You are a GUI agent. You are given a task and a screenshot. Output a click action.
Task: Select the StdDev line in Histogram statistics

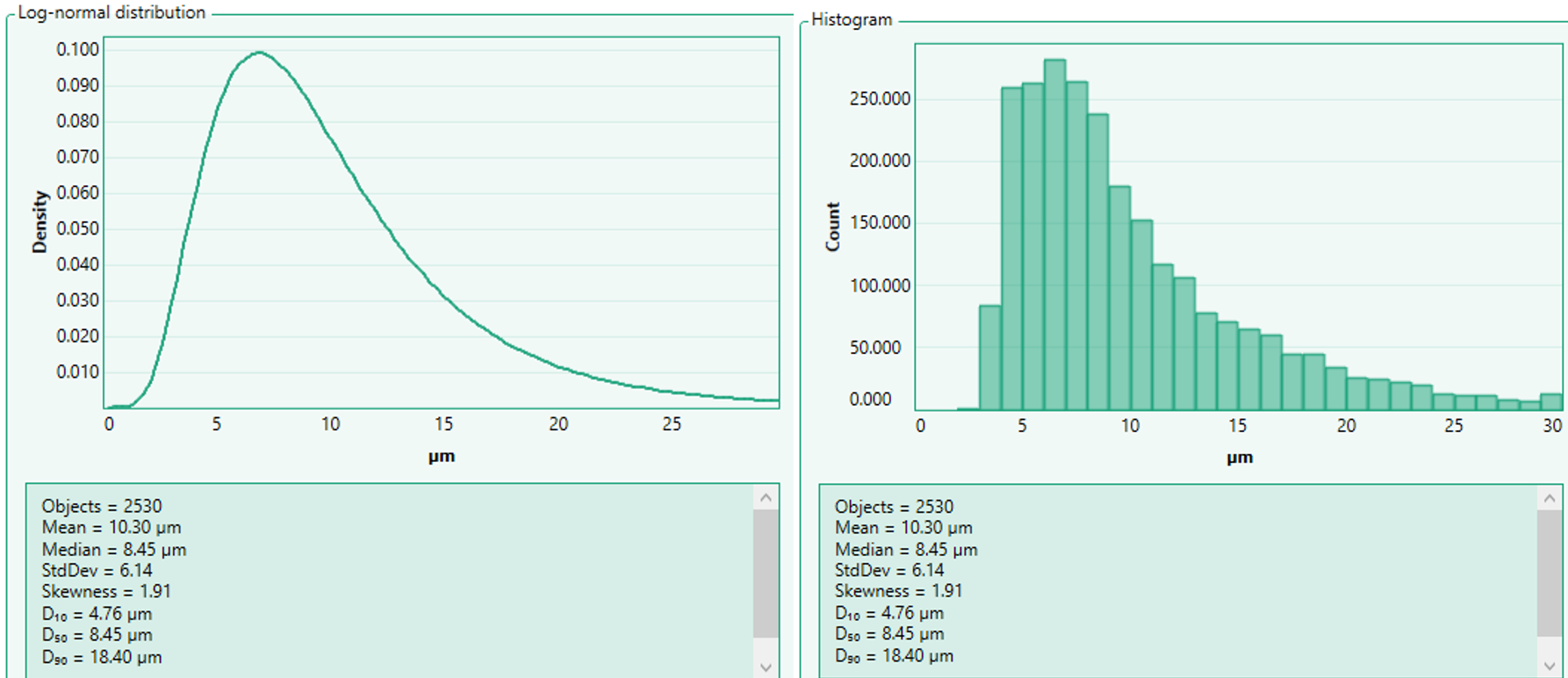(888, 571)
